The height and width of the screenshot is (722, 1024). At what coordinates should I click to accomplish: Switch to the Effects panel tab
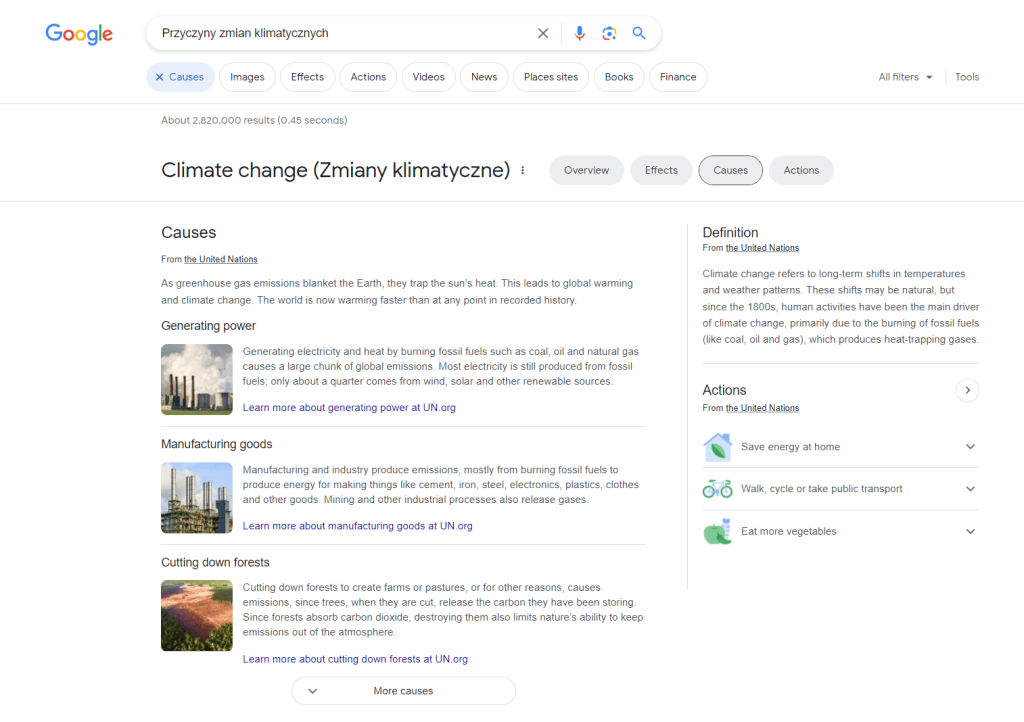[x=661, y=170]
